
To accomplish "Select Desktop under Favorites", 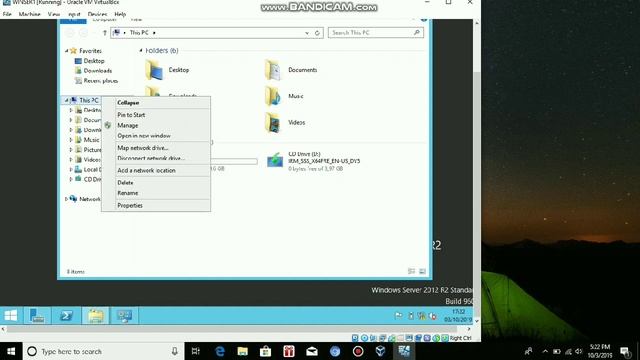I will click(x=94, y=61).
